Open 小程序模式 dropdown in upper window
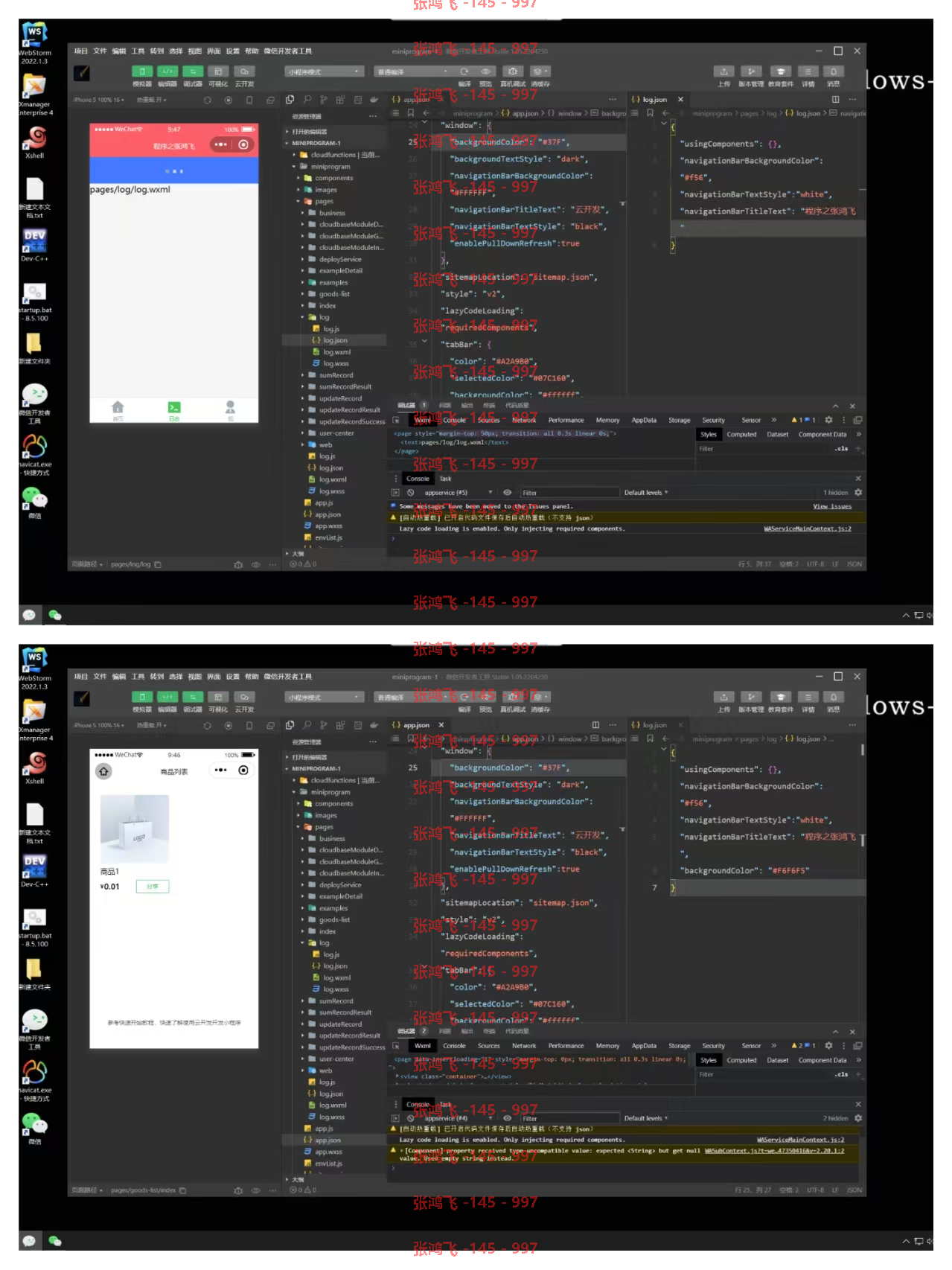The image size is (952, 1270). (324, 71)
